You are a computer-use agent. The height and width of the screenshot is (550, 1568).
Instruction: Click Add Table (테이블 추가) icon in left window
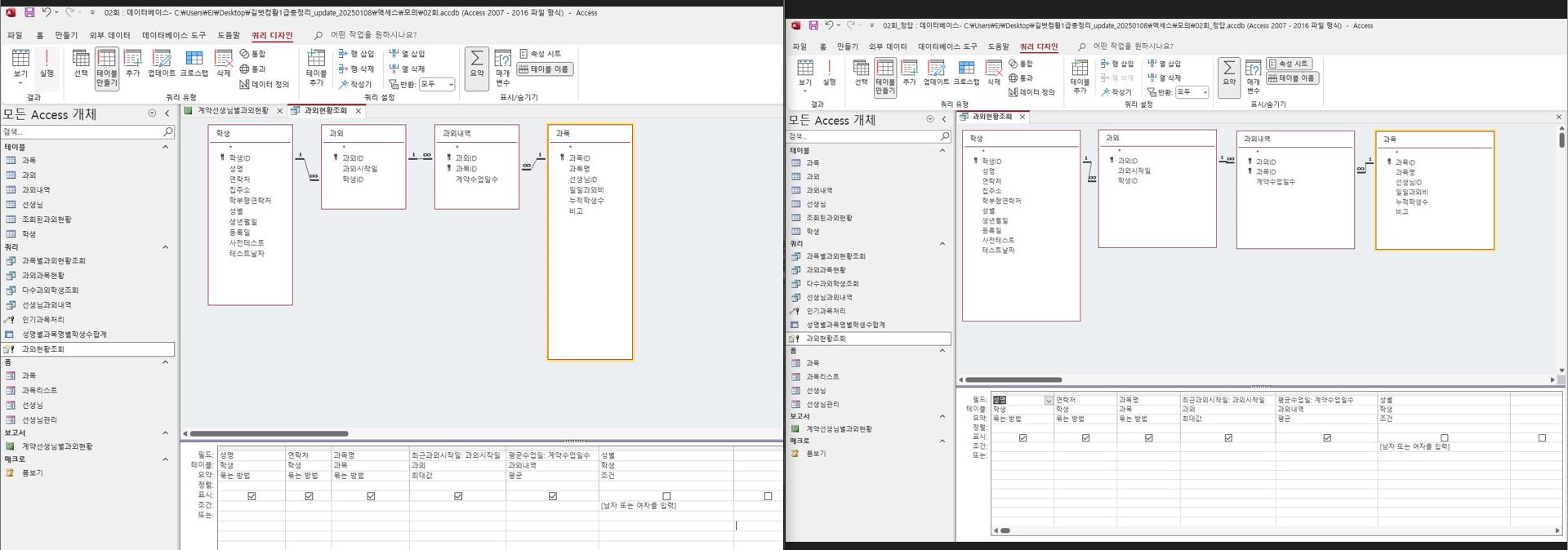tap(316, 65)
